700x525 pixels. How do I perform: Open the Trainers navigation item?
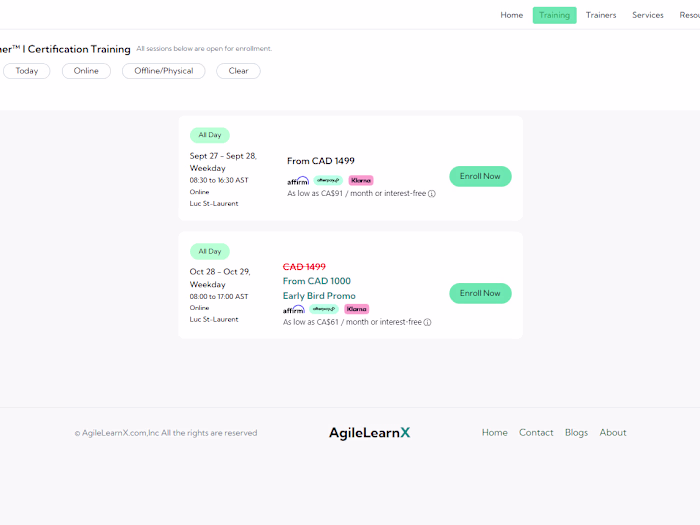(601, 15)
